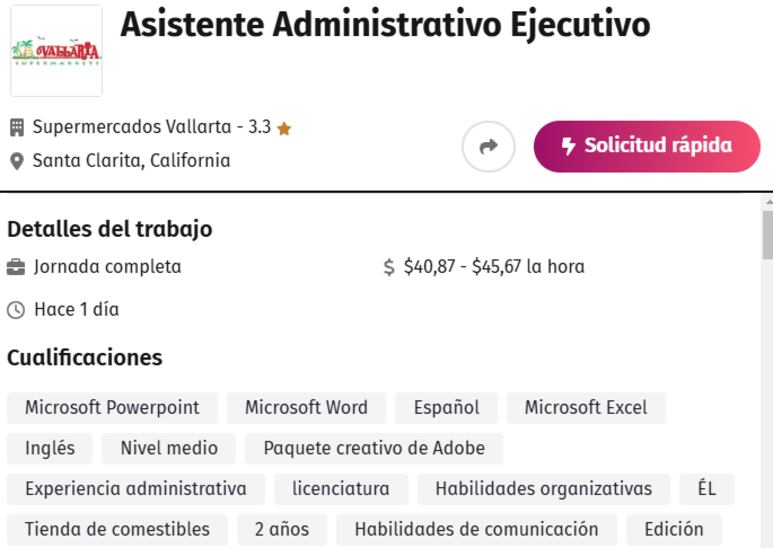
Task: Click the location pin icon
Action: coord(17,161)
